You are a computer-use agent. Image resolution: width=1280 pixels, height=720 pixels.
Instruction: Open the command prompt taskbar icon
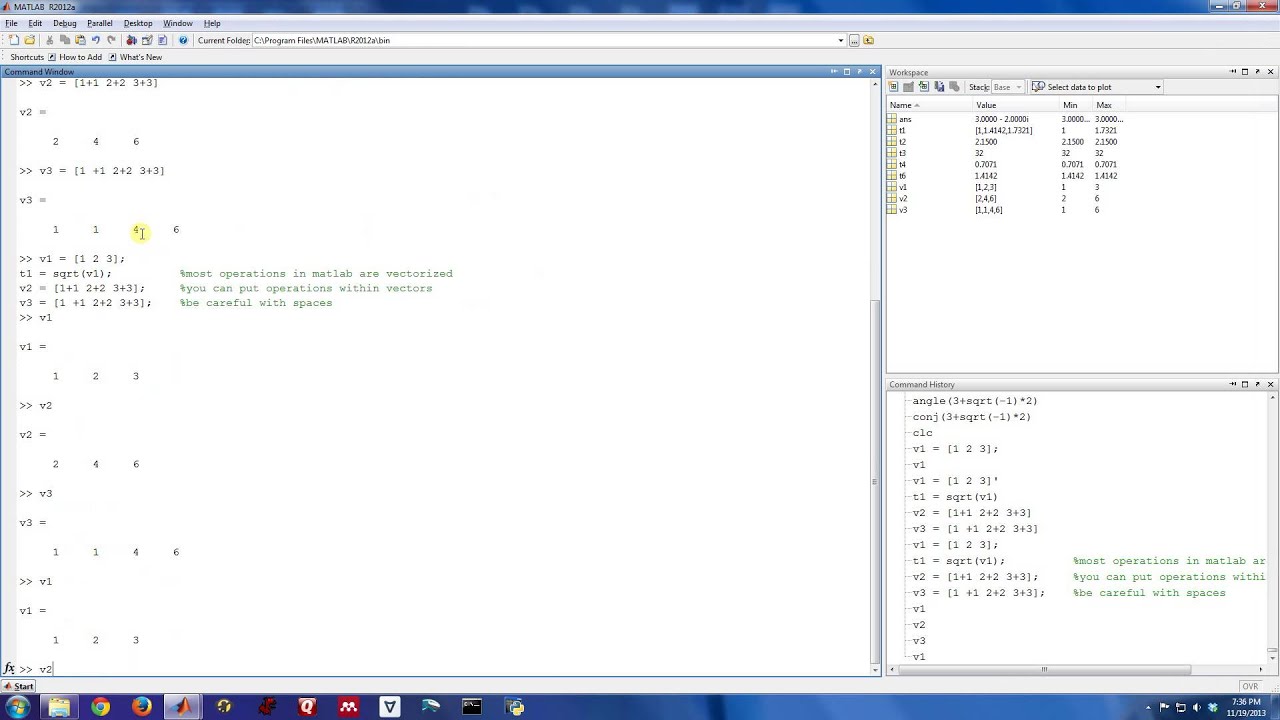(472, 707)
